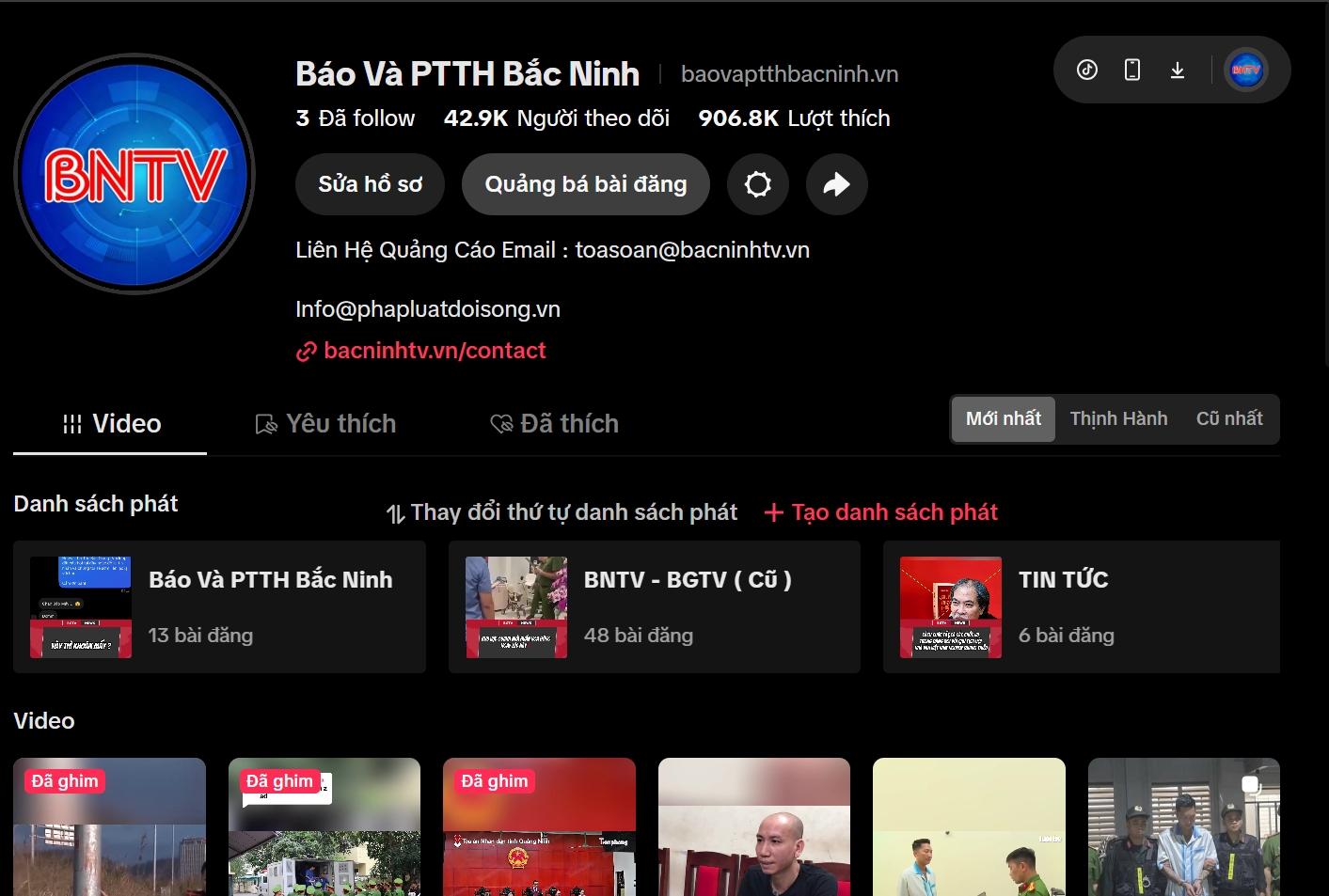Click Tạo danh sách phát
This screenshot has width=1329, height=896.
tap(881, 512)
